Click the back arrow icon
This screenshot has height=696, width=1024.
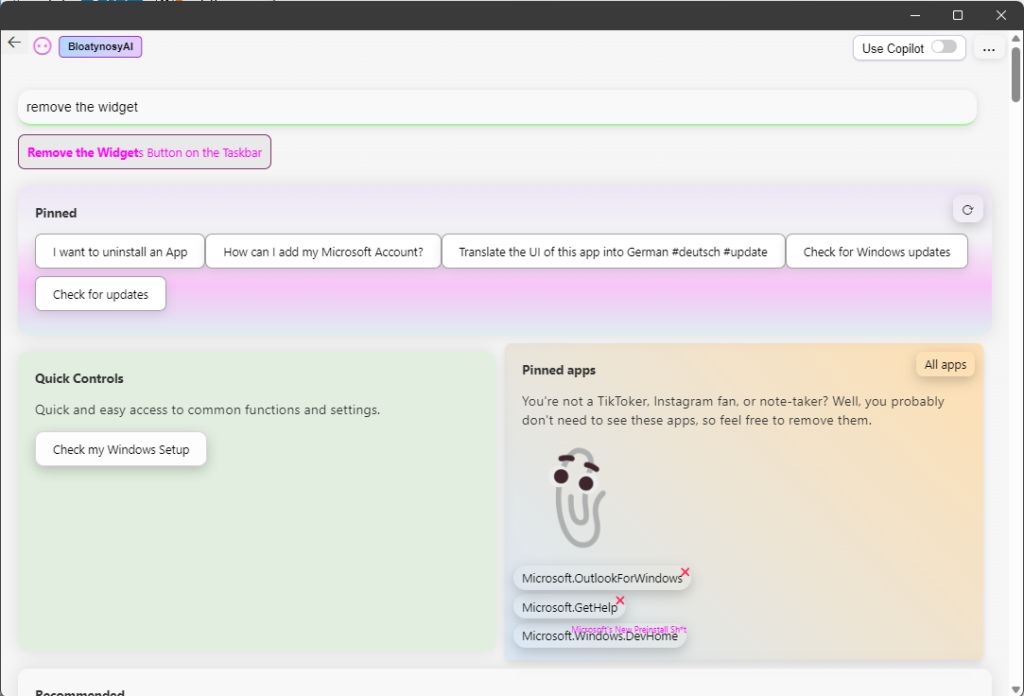(14, 42)
